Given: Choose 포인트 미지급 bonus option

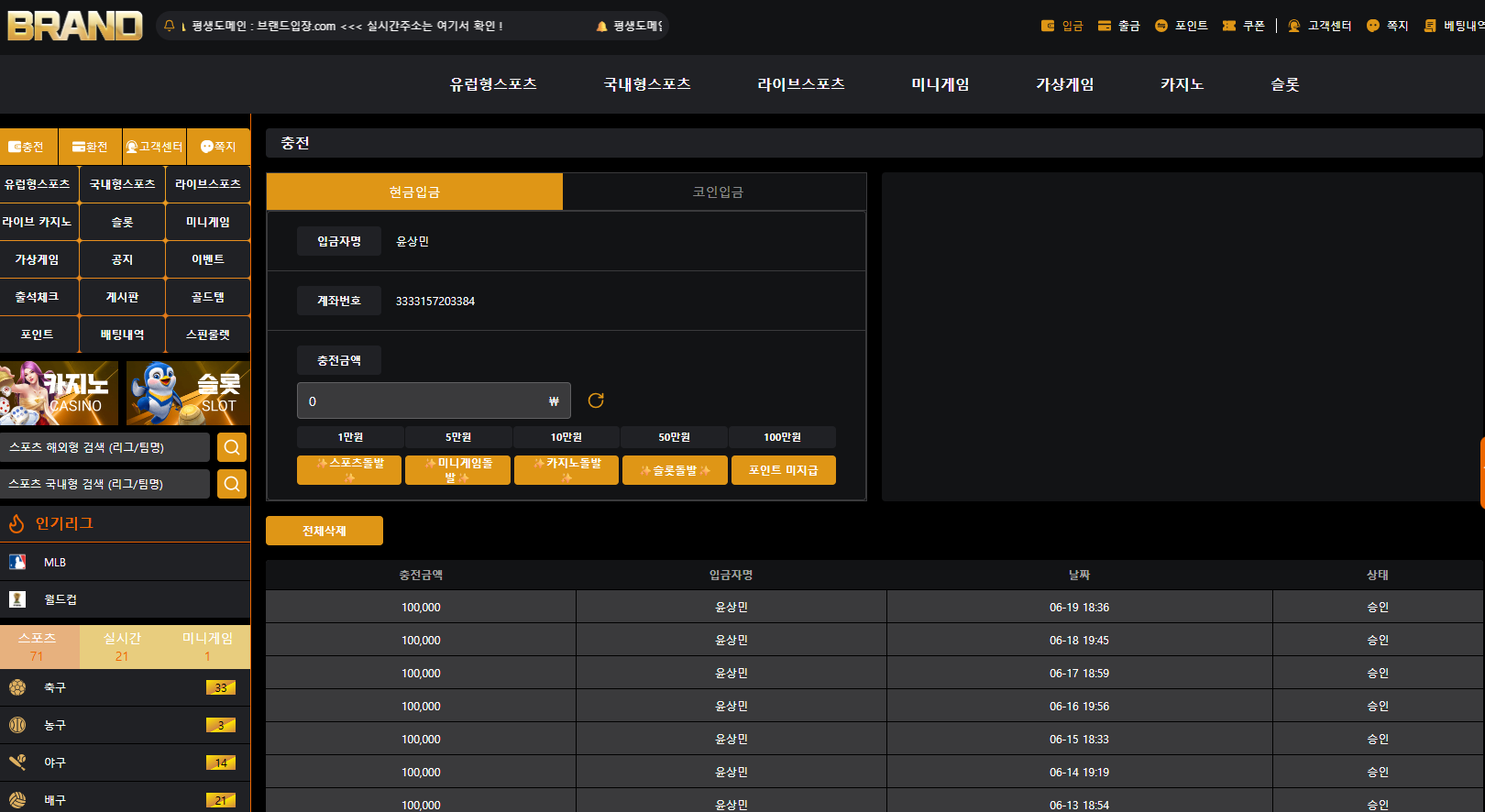Looking at the screenshot, I should point(784,470).
